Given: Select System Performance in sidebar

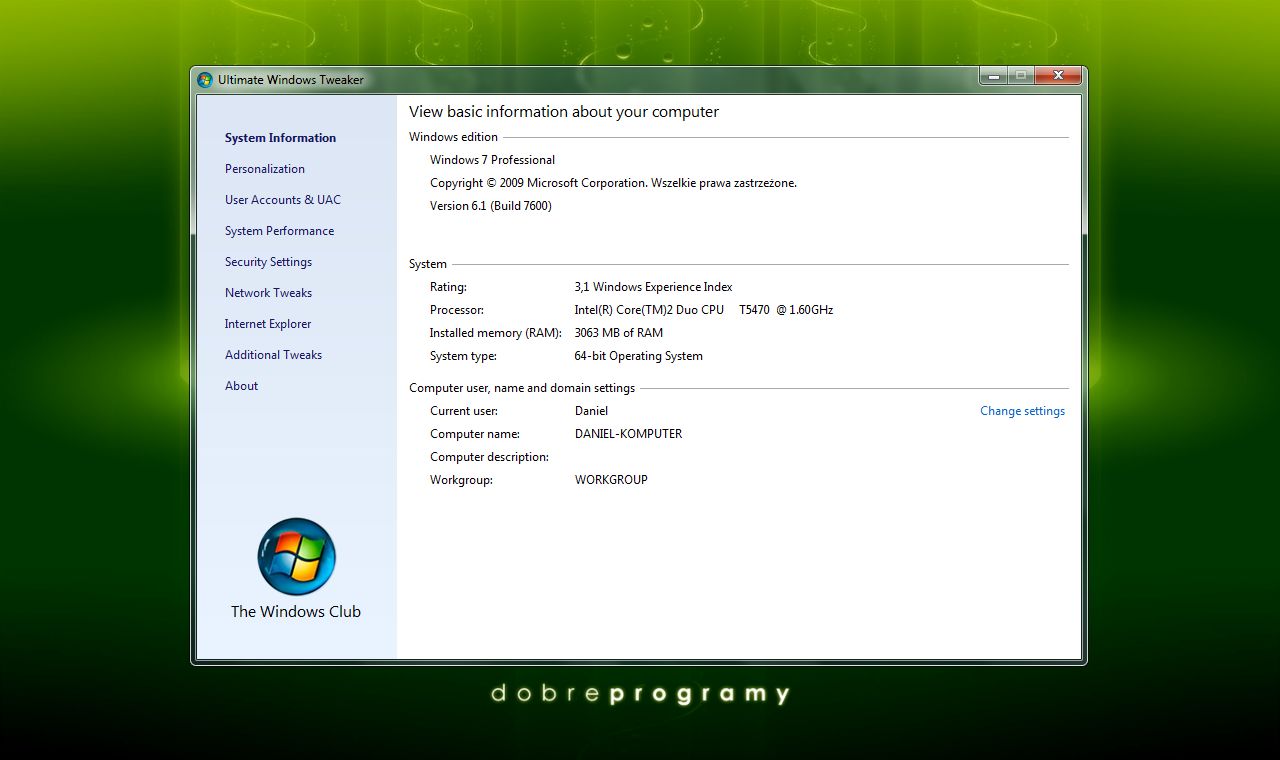Looking at the screenshot, I should [x=279, y=231].
